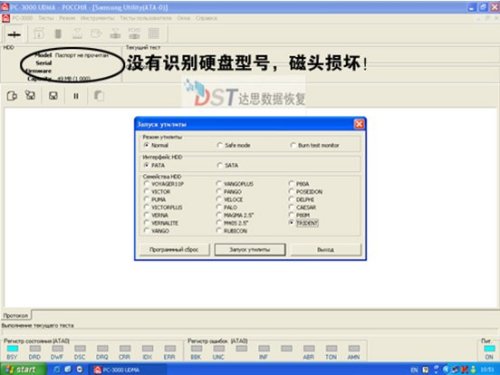Click the seventh icon in the top toolbar
This screenshot has height=375, width=500.
[134, 34]
